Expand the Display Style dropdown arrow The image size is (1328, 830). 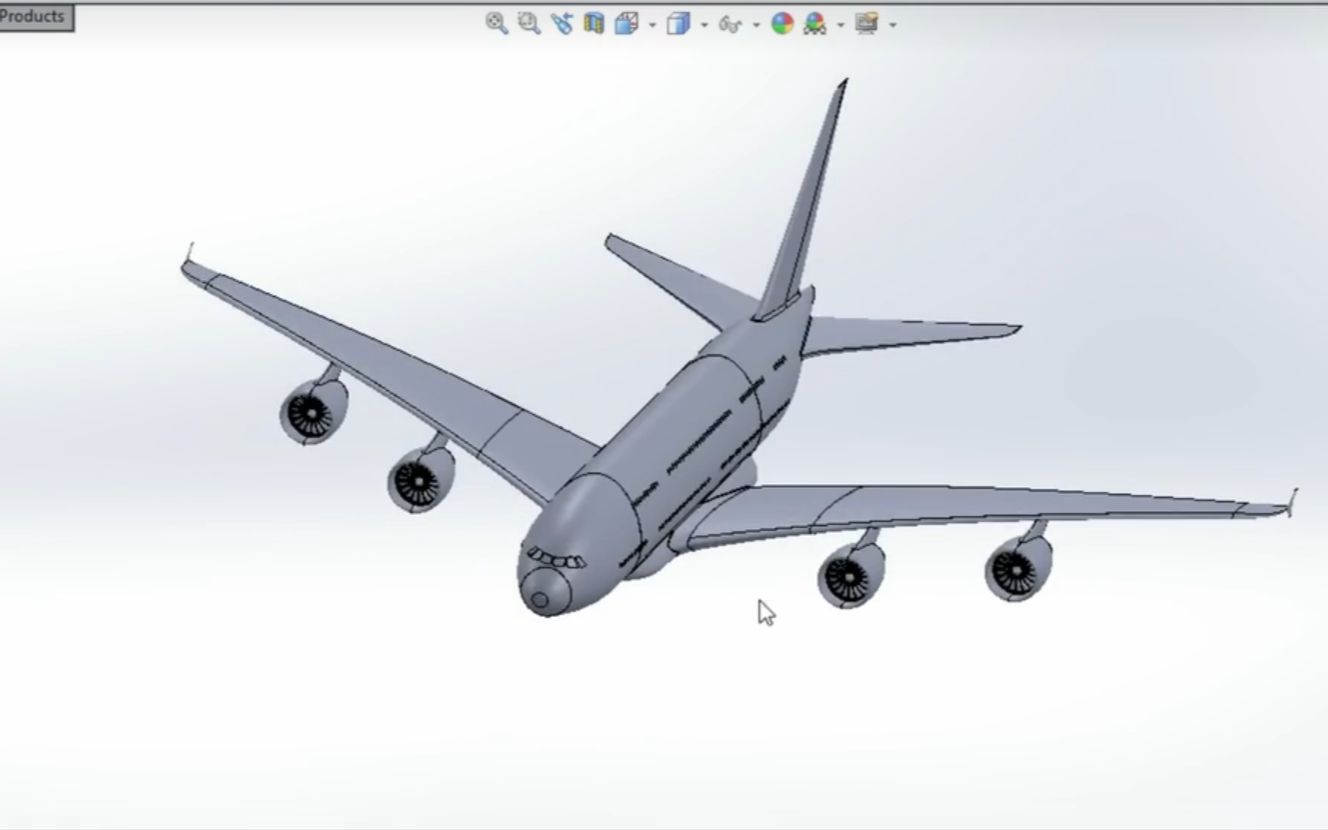click(705, 24)
